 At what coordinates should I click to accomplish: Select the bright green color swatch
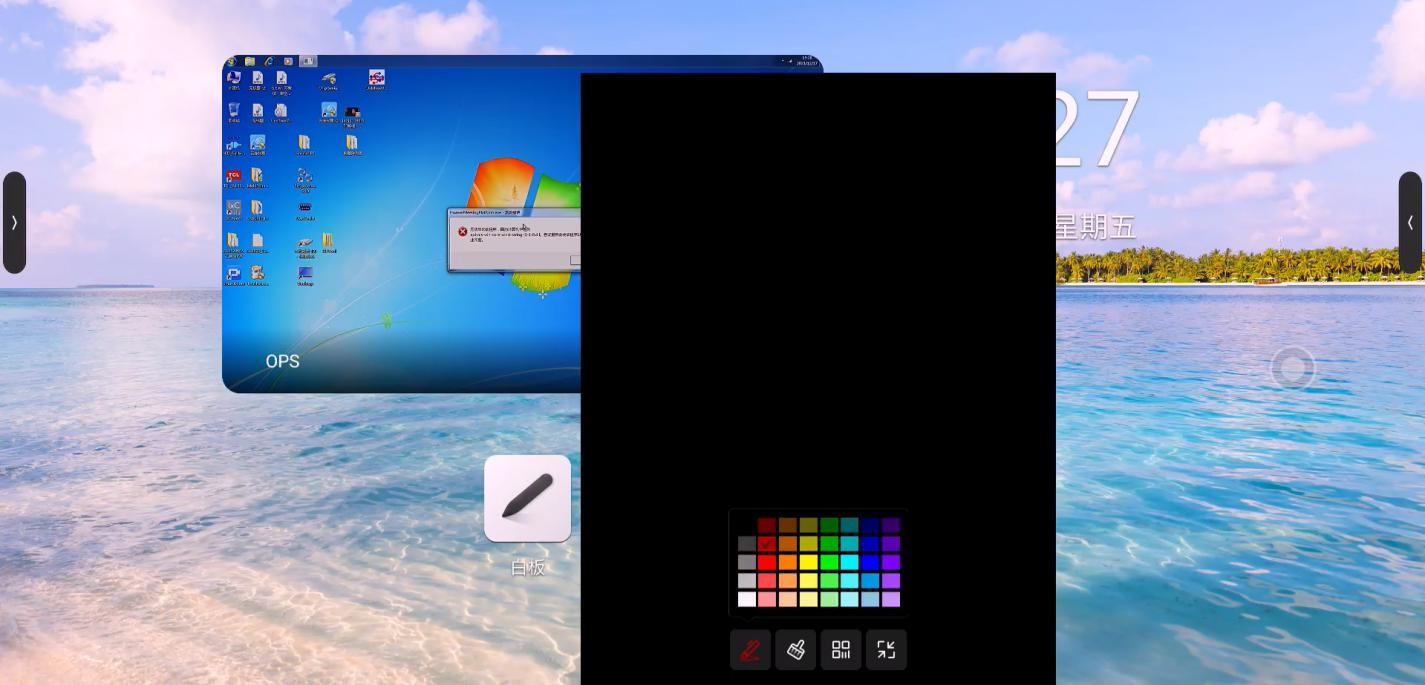(829, 562)
